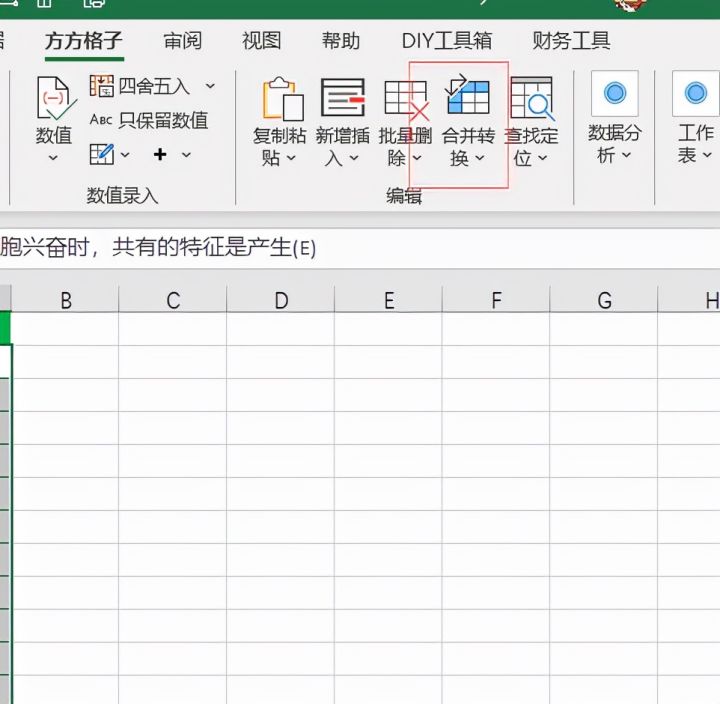720x704 pixels.
Task: Expand the 复制粘贴 dropdown
Action: pyautogui.click(x=291, y=158)
